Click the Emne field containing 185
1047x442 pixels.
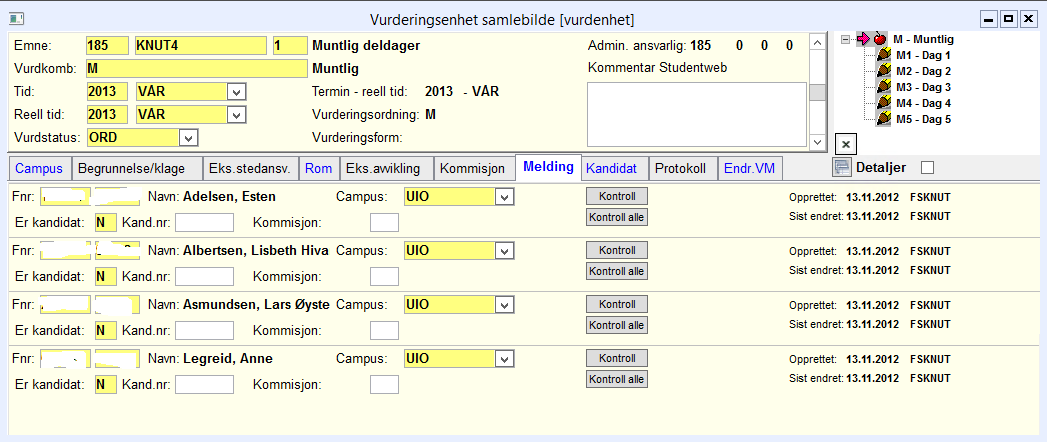pyautogui.click(x=107, y=45)
